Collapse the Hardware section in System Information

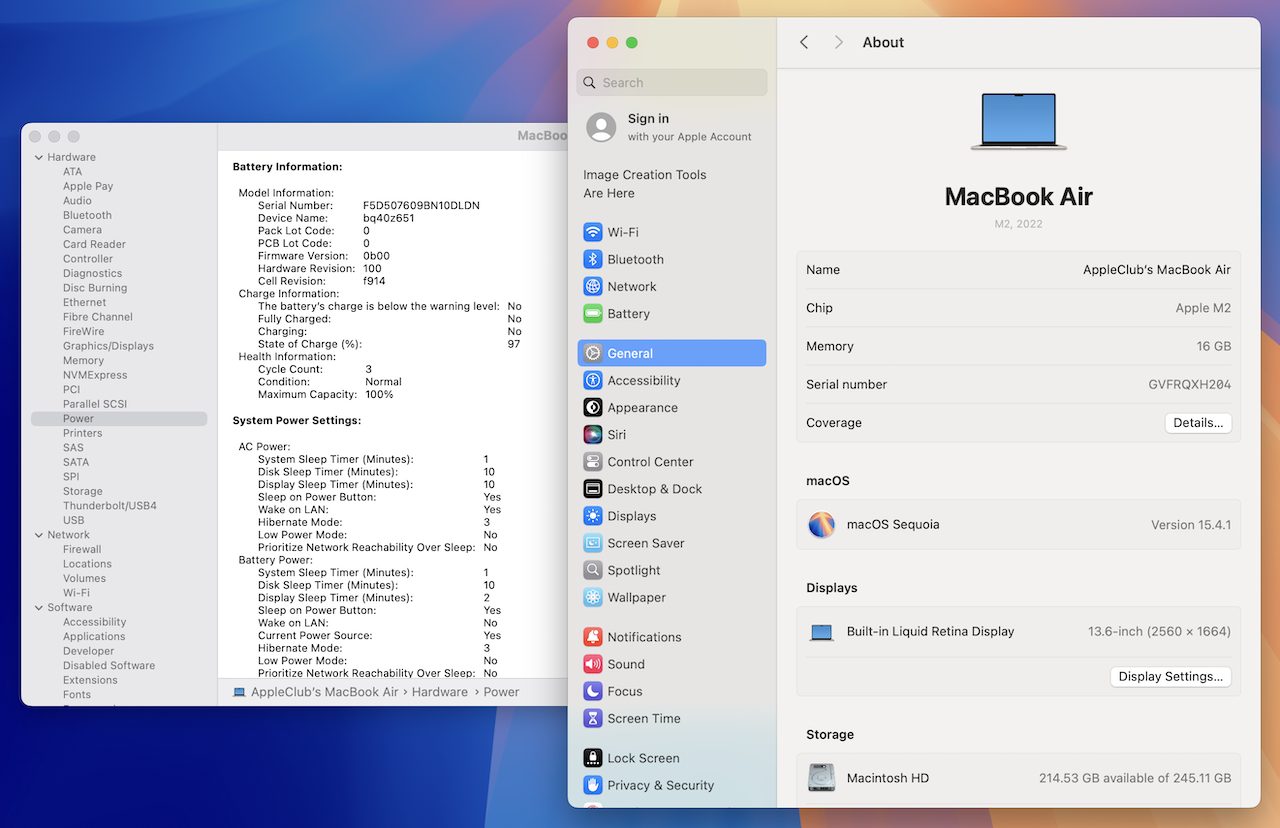click(x=39, y=157)
